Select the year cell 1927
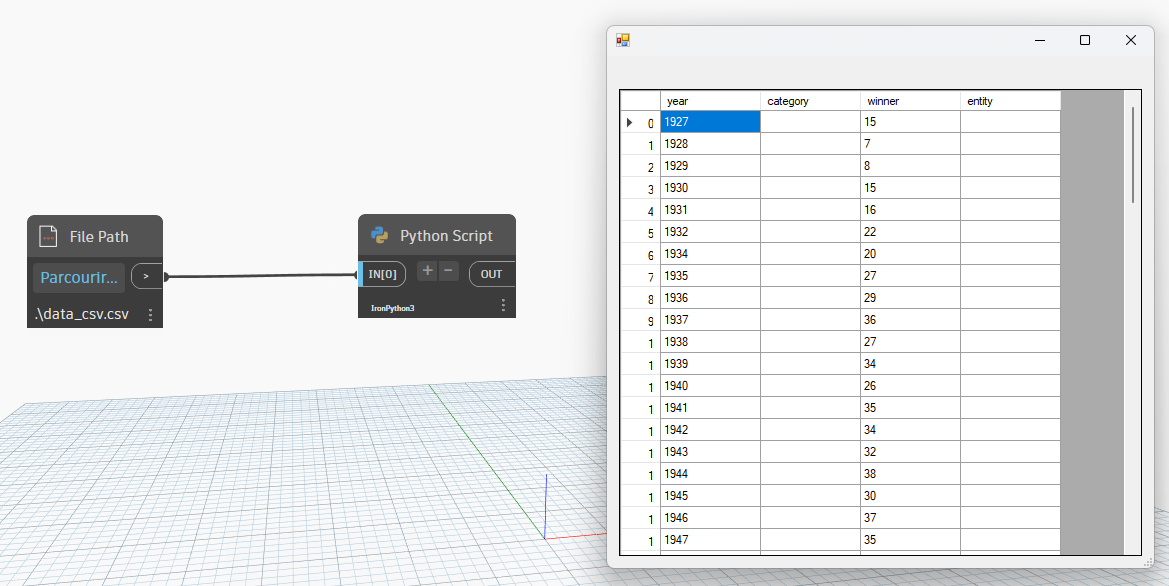This screenshot has height=586, width=1169. pyautogui.click(x=710, y=122)
